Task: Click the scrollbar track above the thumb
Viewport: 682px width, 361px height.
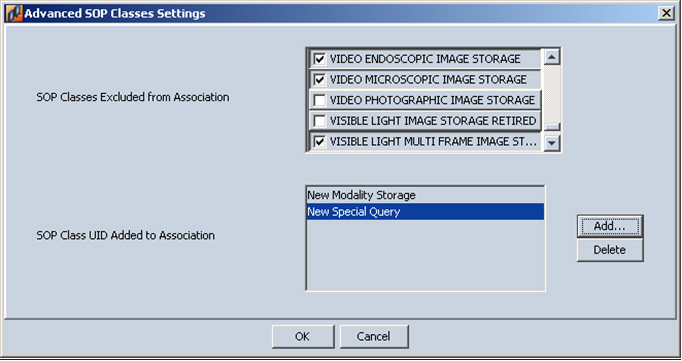Action: (x=552, y=94)
